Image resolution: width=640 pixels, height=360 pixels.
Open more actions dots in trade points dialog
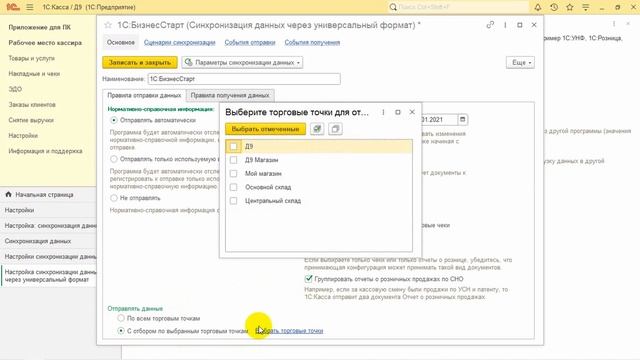pyautogui.click(x=383, y=112)
